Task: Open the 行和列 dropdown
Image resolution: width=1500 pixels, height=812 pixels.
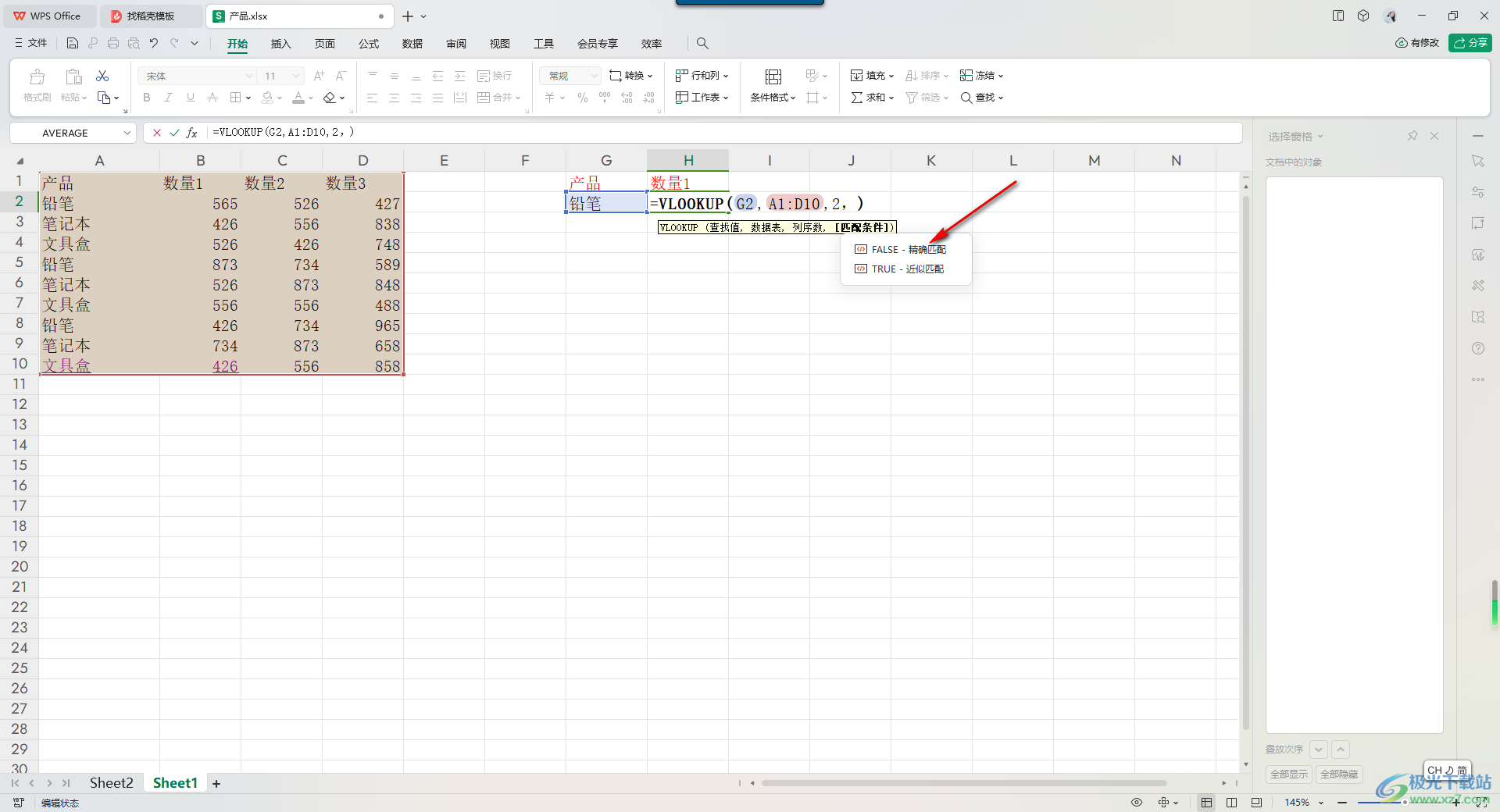Action: pos(702,76)
